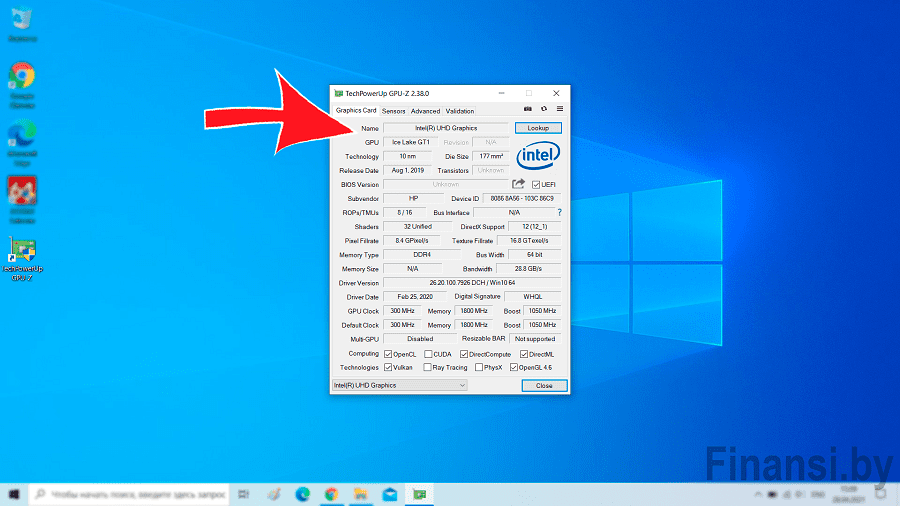Click the BIOS export share icon
Viewport: 900px width, 506px height.
pos(518,184)
